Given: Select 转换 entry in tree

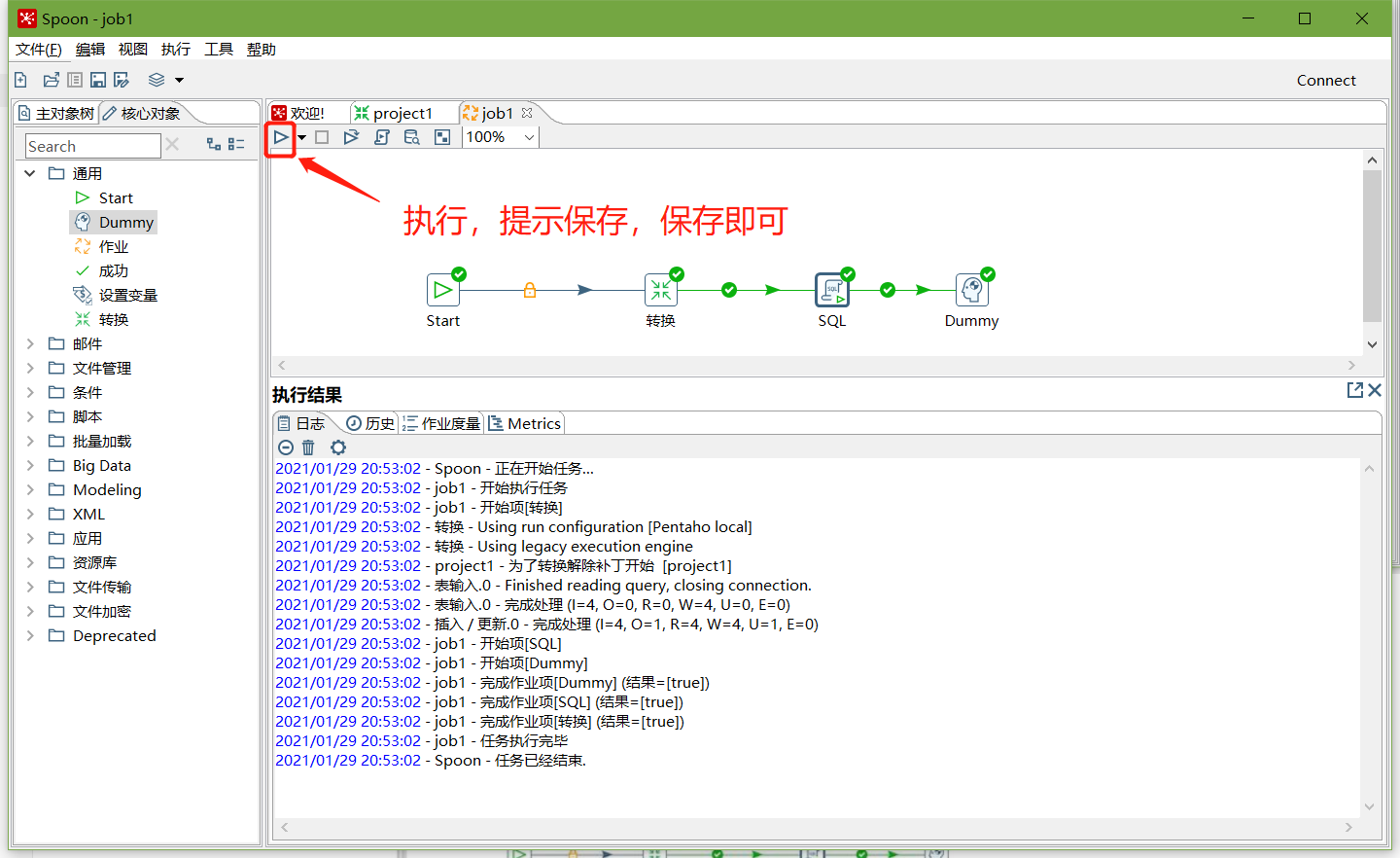Looking at the screenshot, I should click(x=102, y=319).
